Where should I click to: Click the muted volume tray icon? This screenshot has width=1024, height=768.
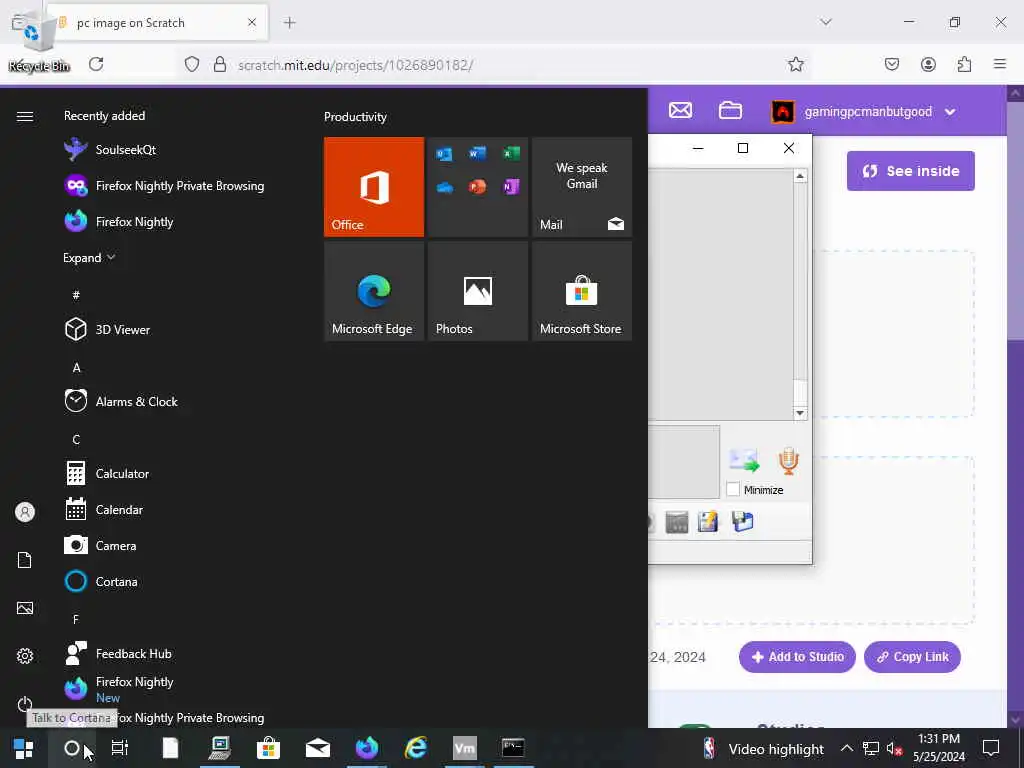tap(894, 748)
